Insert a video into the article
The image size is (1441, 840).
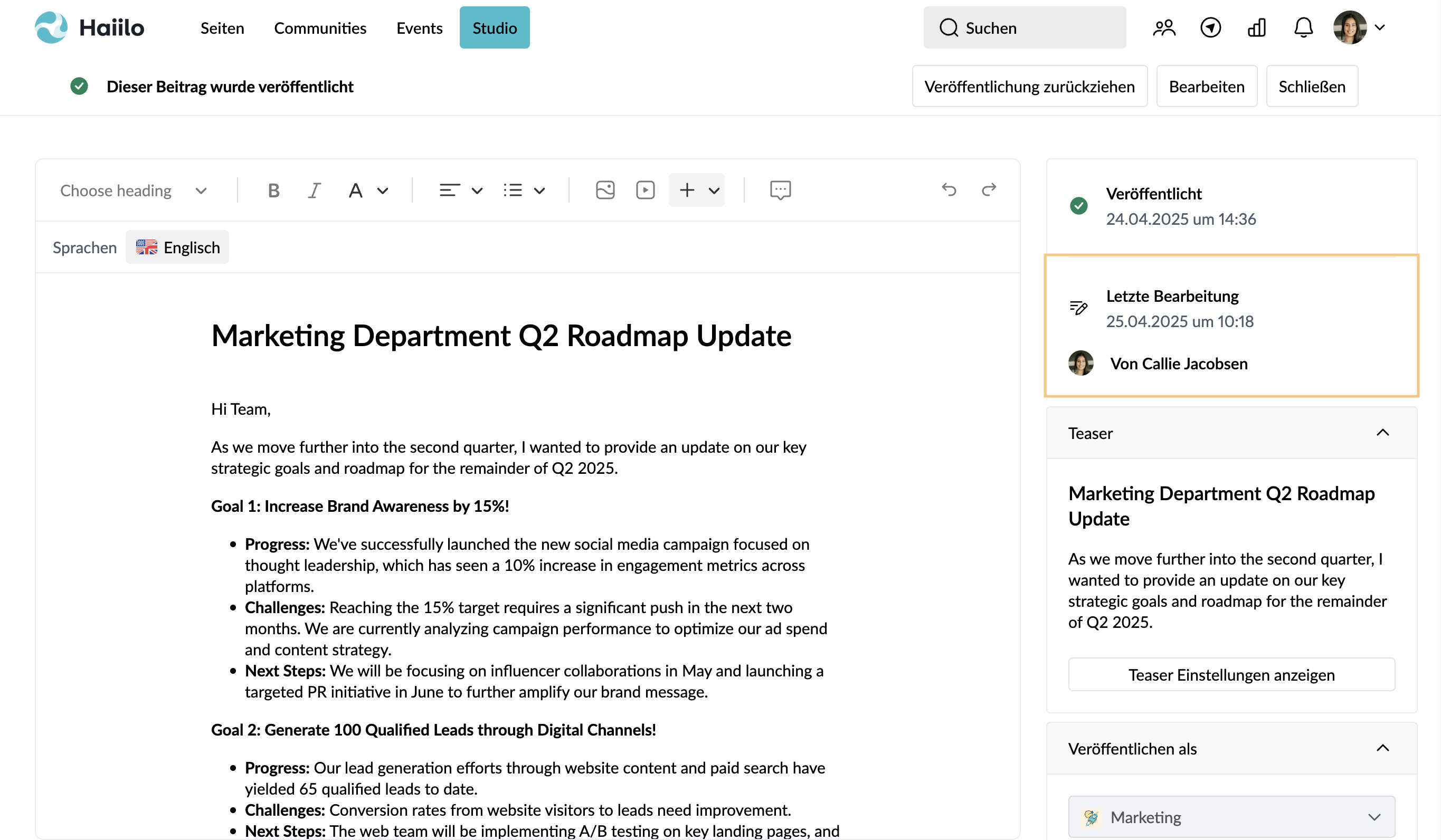click(645, 190)
